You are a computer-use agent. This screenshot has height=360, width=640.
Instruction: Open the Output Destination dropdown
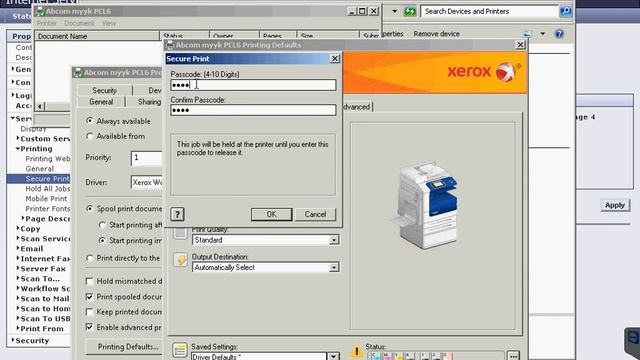point(334,267)
